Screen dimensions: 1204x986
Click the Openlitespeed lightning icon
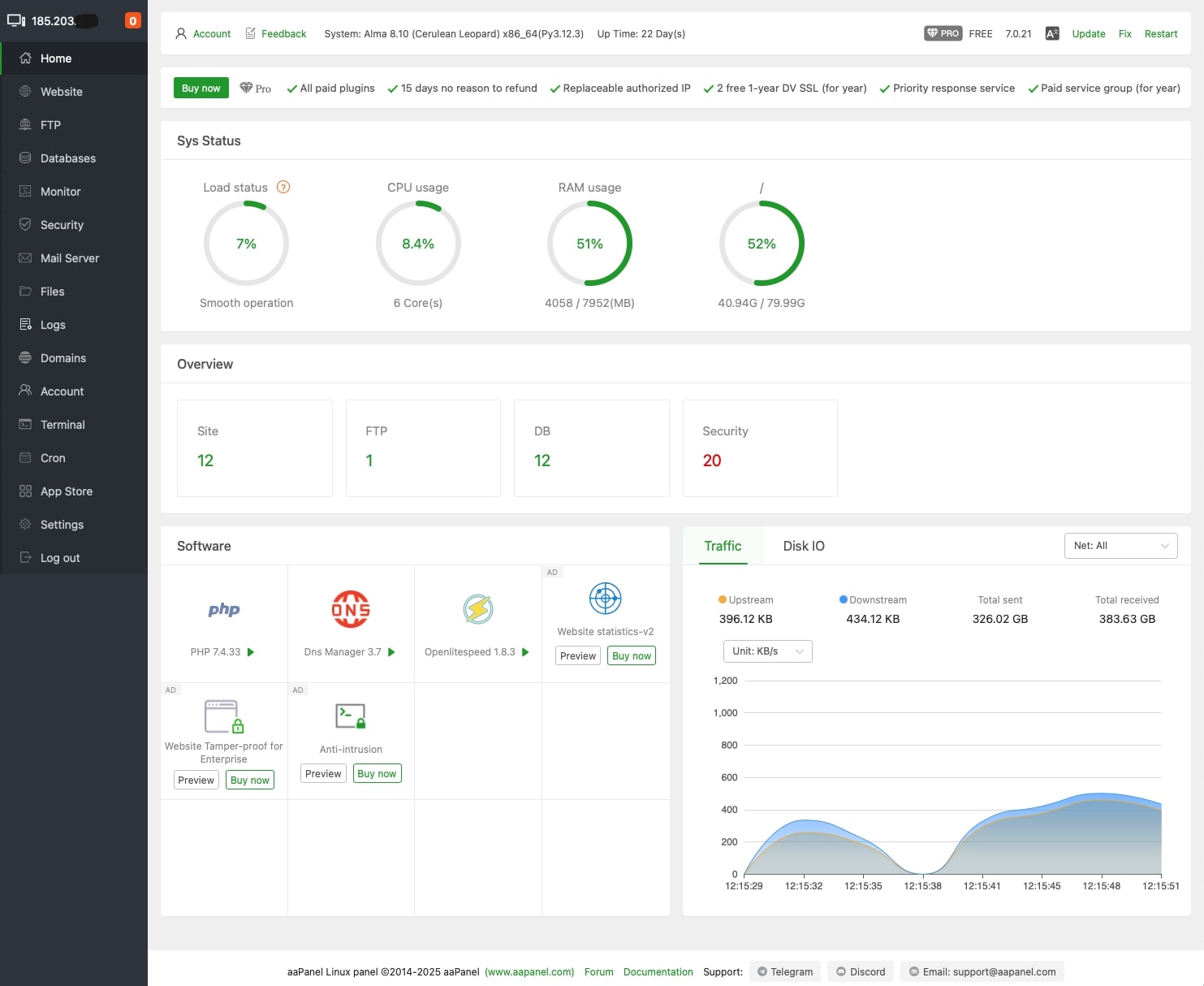pyautogui.click(x=477, y=609)
